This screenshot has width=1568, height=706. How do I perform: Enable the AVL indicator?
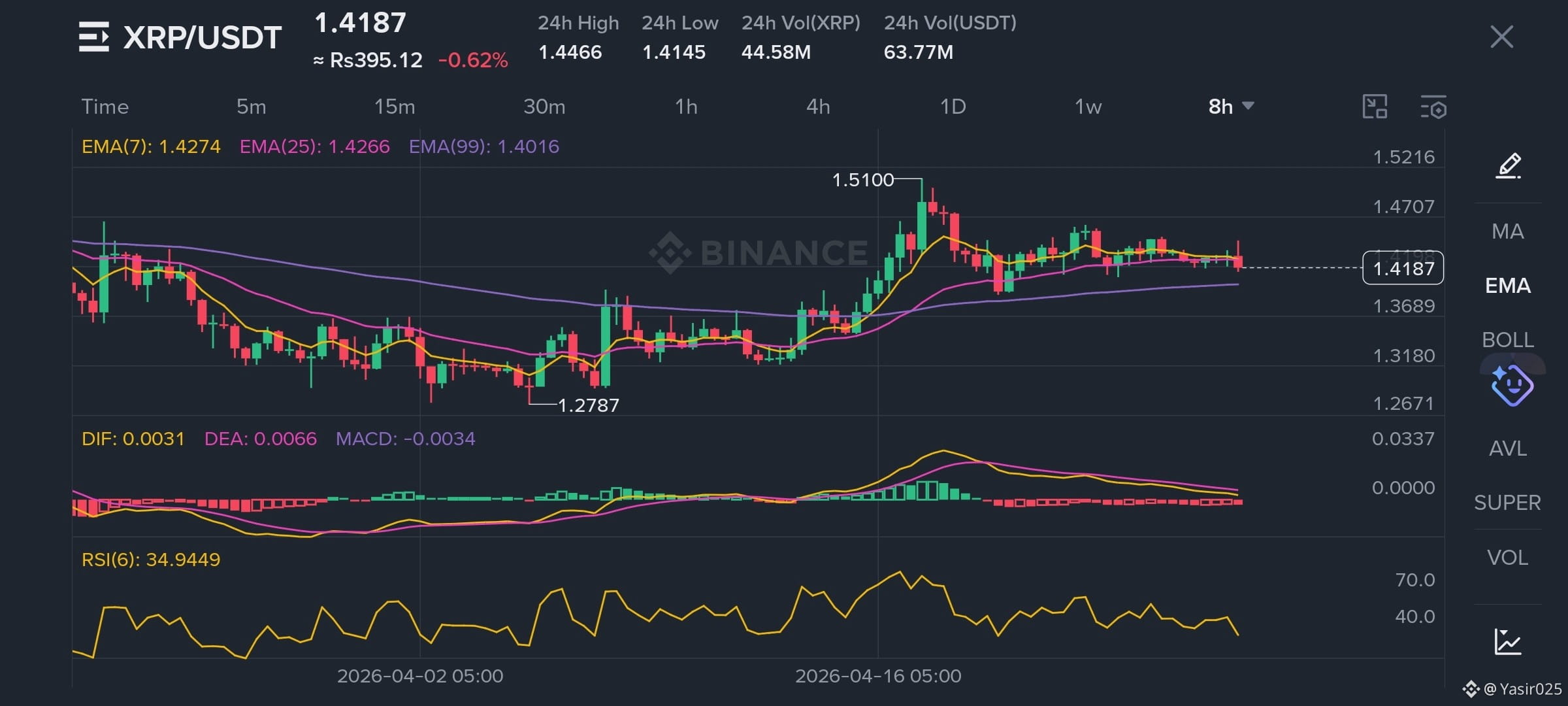1508,448
